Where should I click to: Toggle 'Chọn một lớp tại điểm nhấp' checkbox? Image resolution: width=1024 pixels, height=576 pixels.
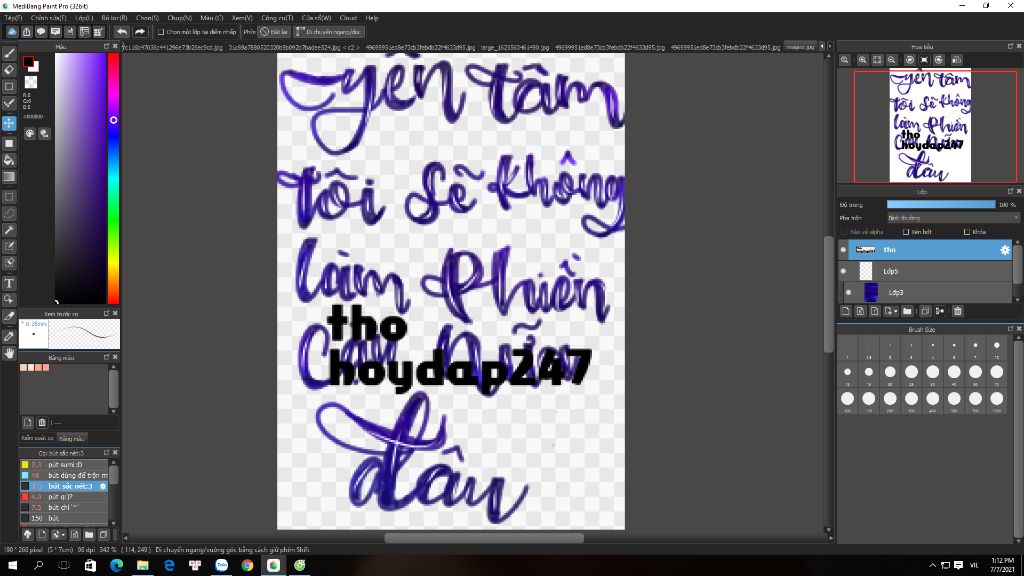(x=161, y=31)
